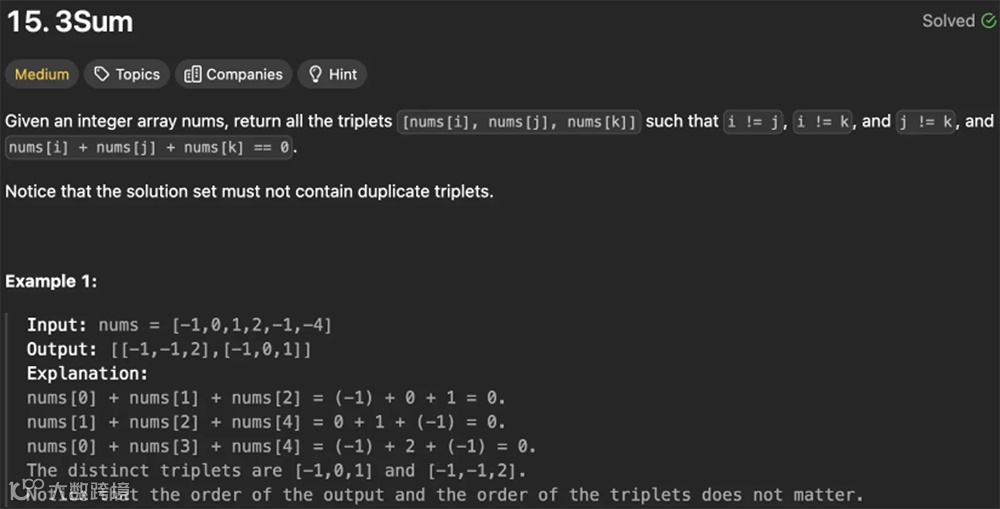This screenshot has width=1000, height=509.
Task: Click the building icon beside Companies
Action: click(193, 75)
